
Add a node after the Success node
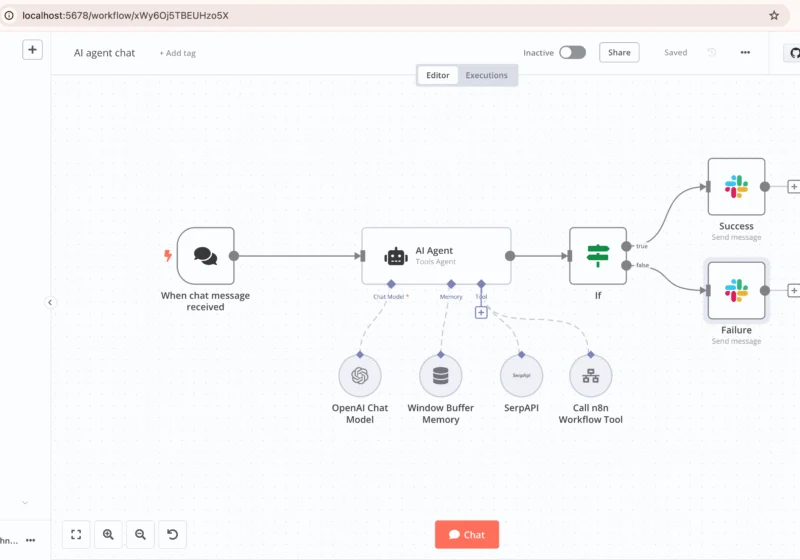click(x=793, y=187)
